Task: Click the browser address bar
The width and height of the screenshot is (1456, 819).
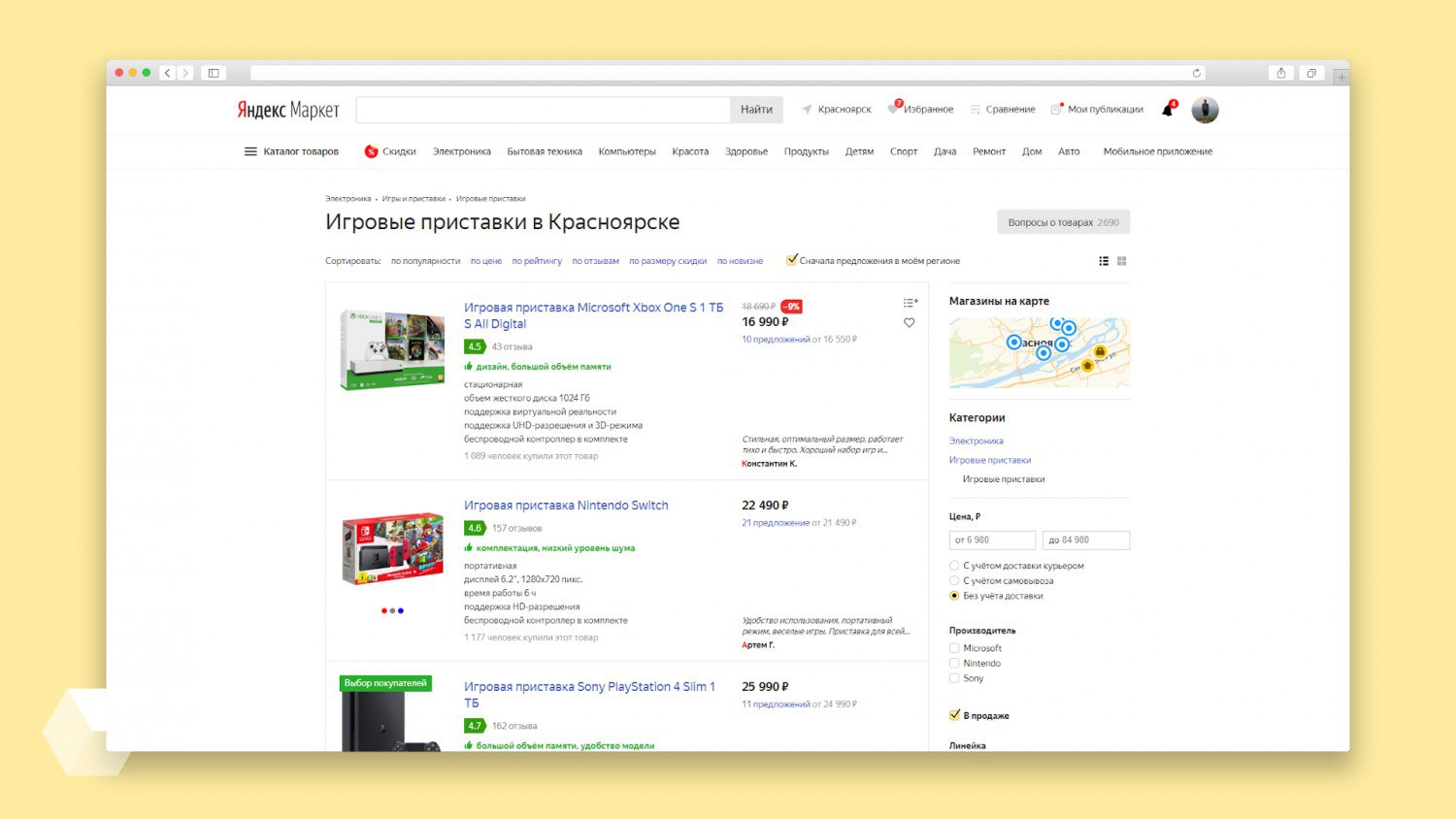Action: pyautogui.click(x=727, y=73)
